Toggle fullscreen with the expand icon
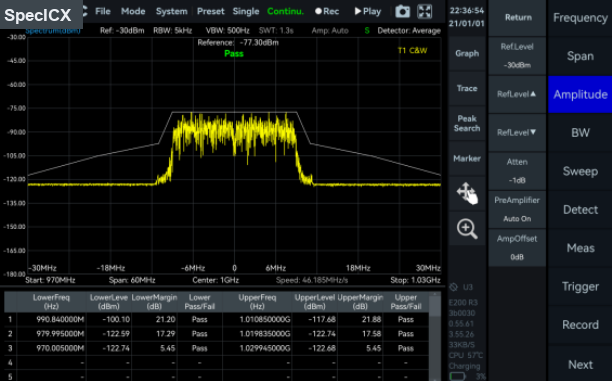This screenshot has width=612, height=381. 425,11
